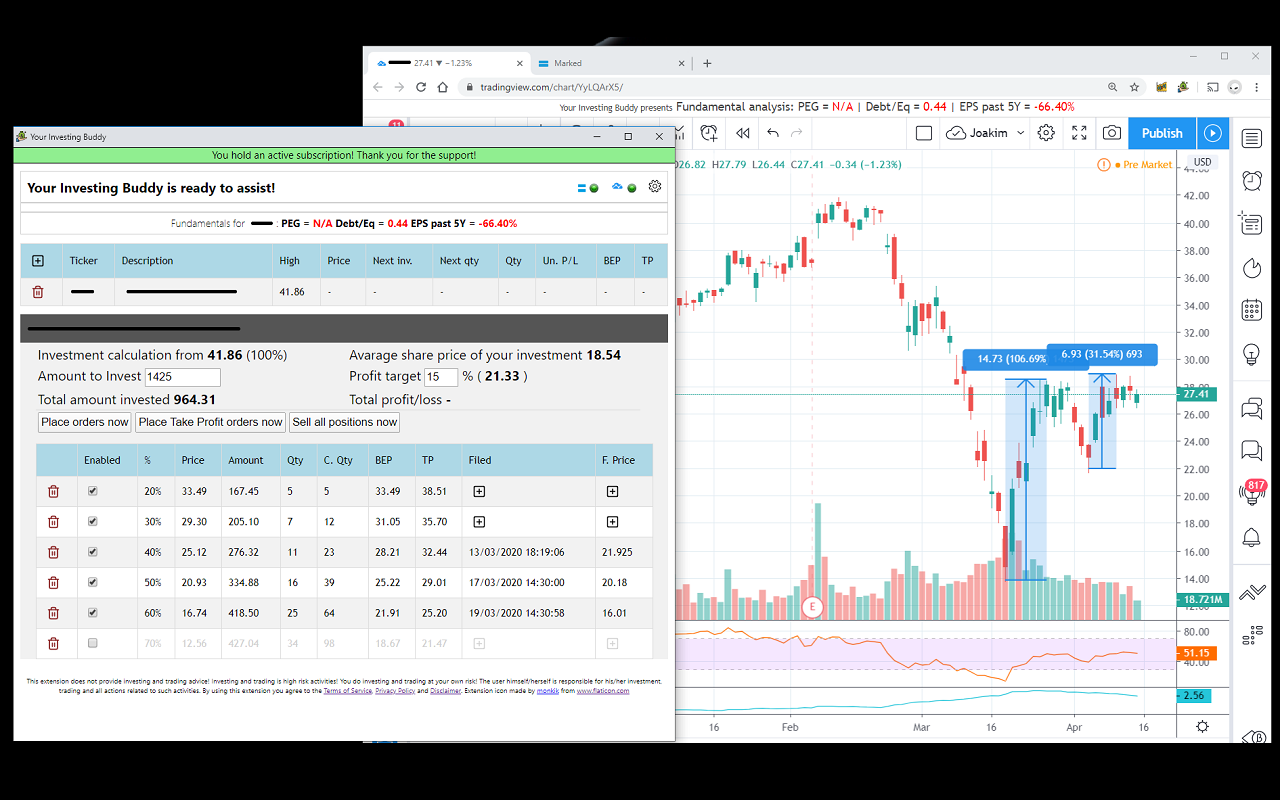
Task: Click the bar replay rewind icon
Action: [x=742, y=133]
